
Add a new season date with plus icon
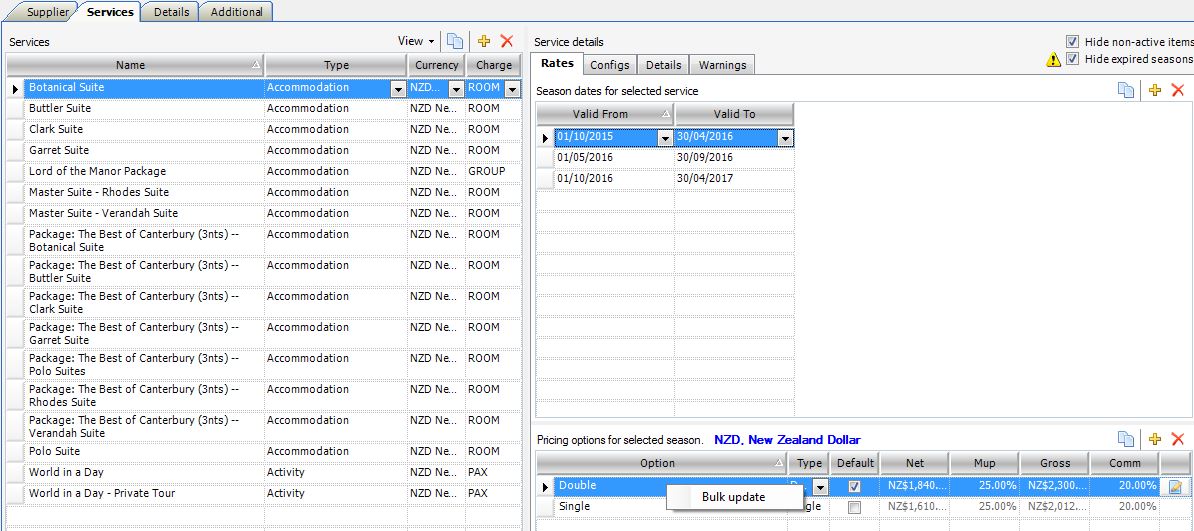pyautogui.click(x=1155, y=90)
